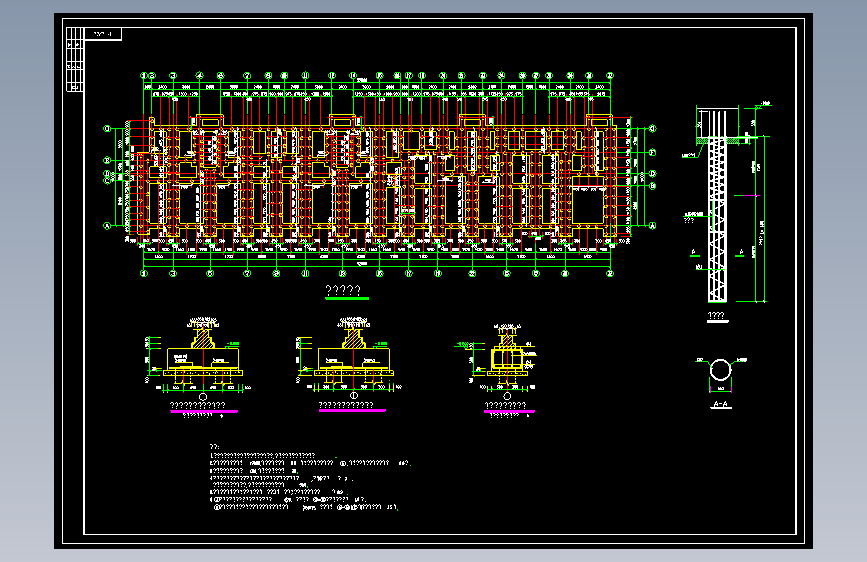Click the title below the pile elevation
Image resolution: width=867 pixels, height=562 pixels.
click(716, 316)
